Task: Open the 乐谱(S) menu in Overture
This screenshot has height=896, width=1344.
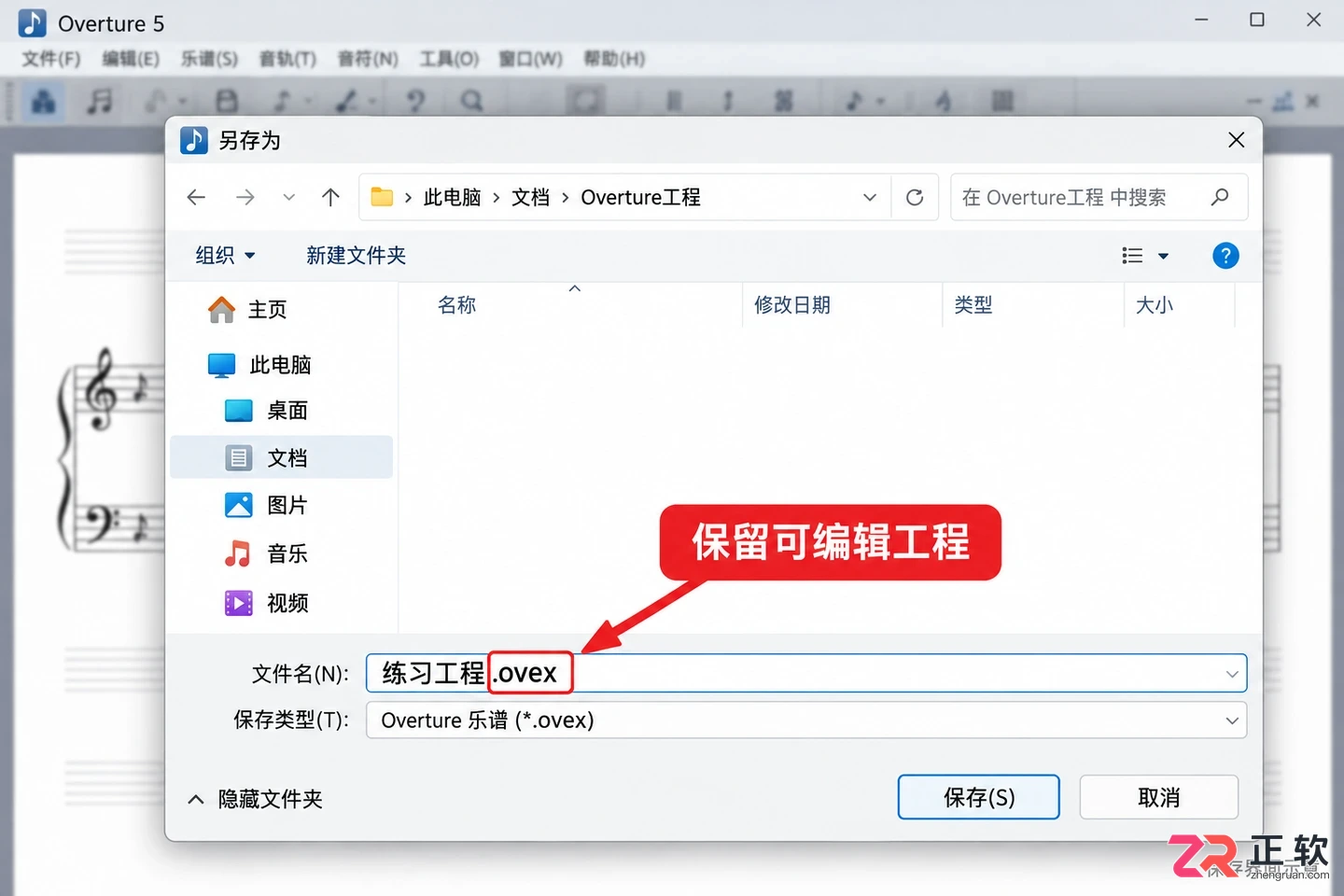Action: pos(209,59)
